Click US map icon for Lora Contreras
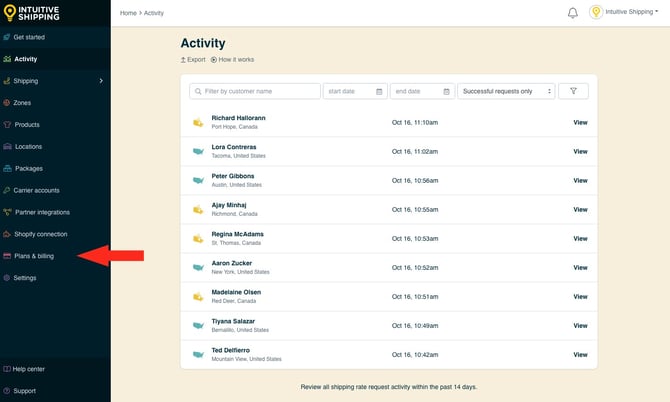 tap(198, 151)
